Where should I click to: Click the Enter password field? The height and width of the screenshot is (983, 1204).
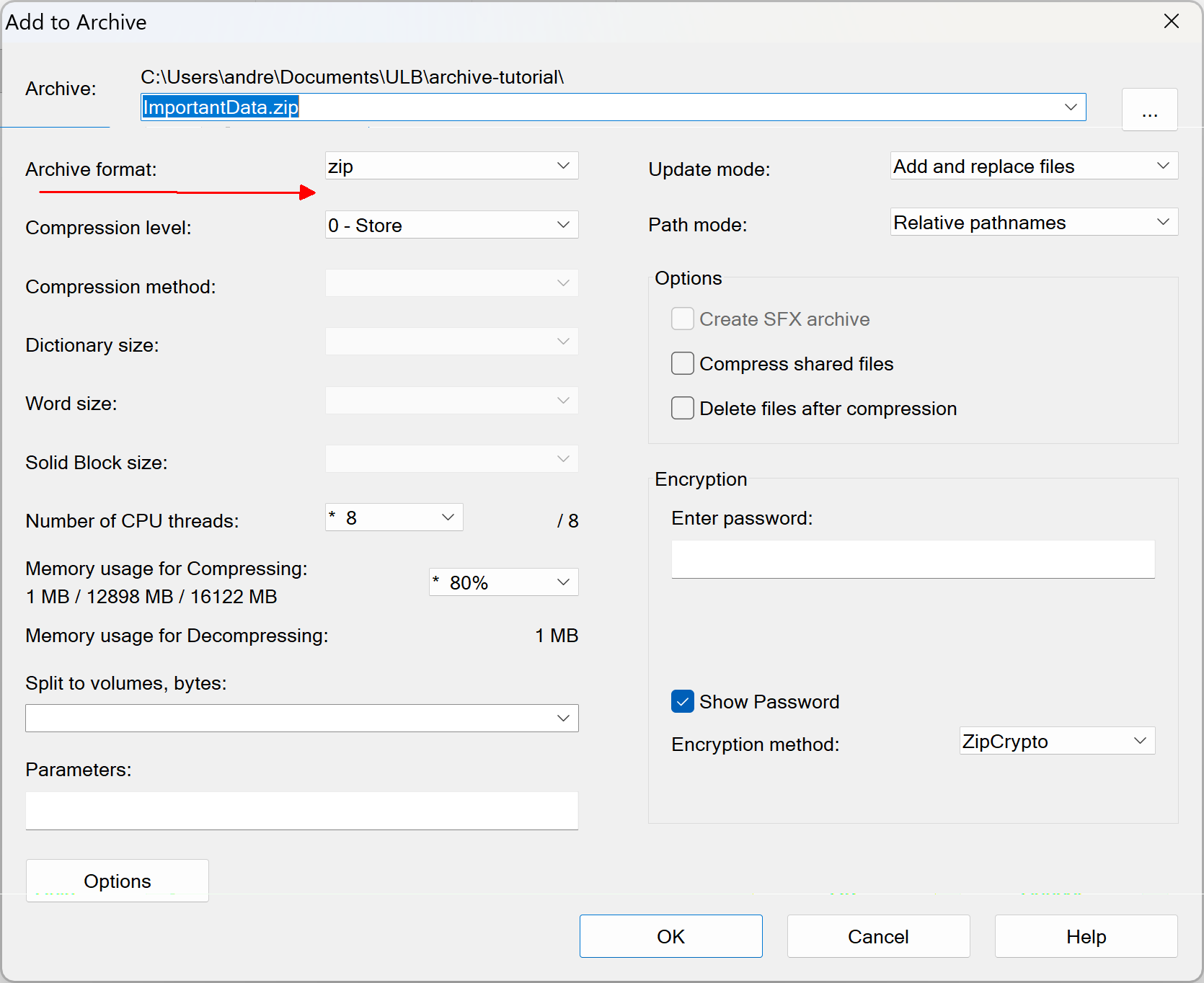coord(913,559)
